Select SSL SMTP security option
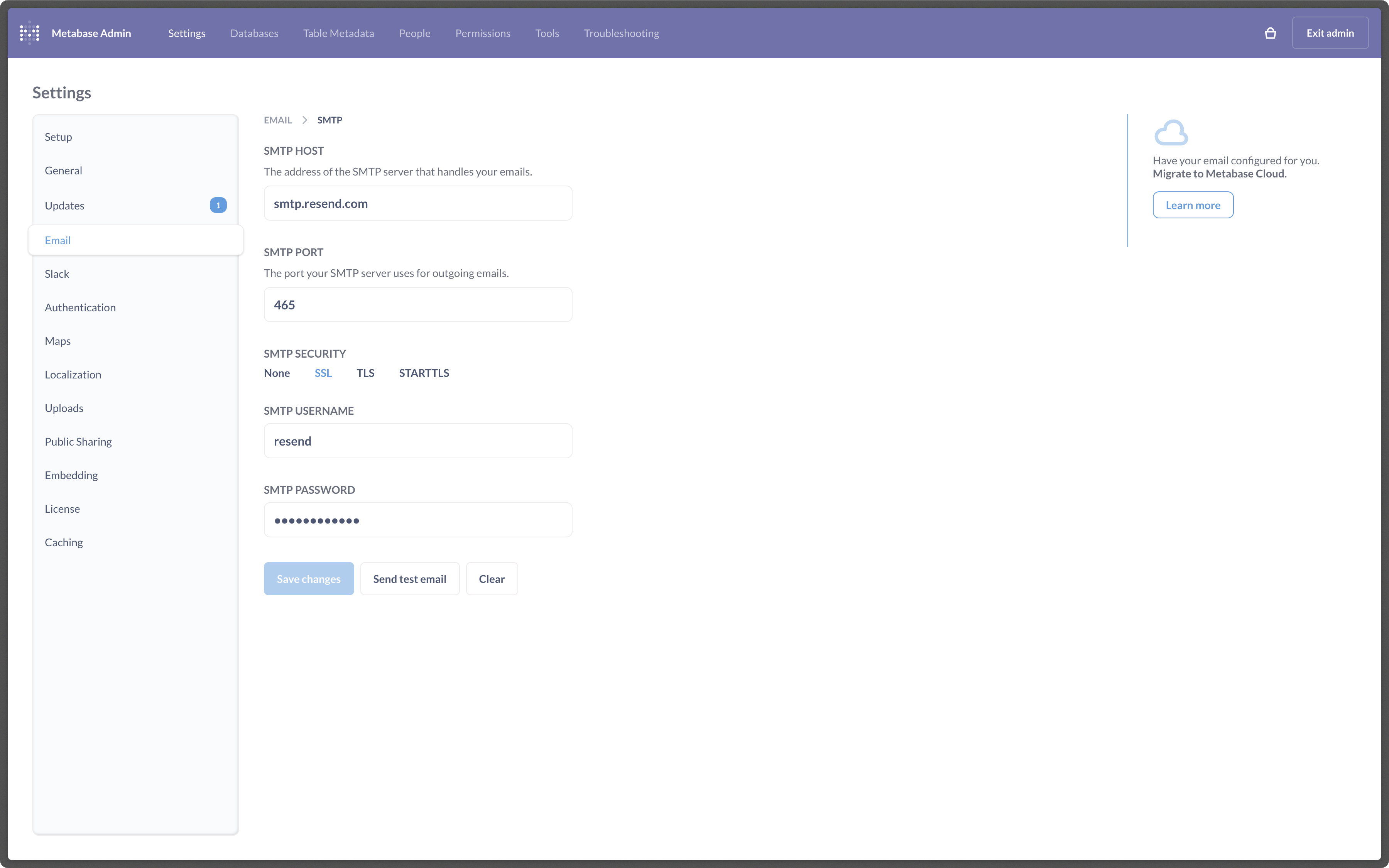 pyautogui.click(x=323, y=373)
